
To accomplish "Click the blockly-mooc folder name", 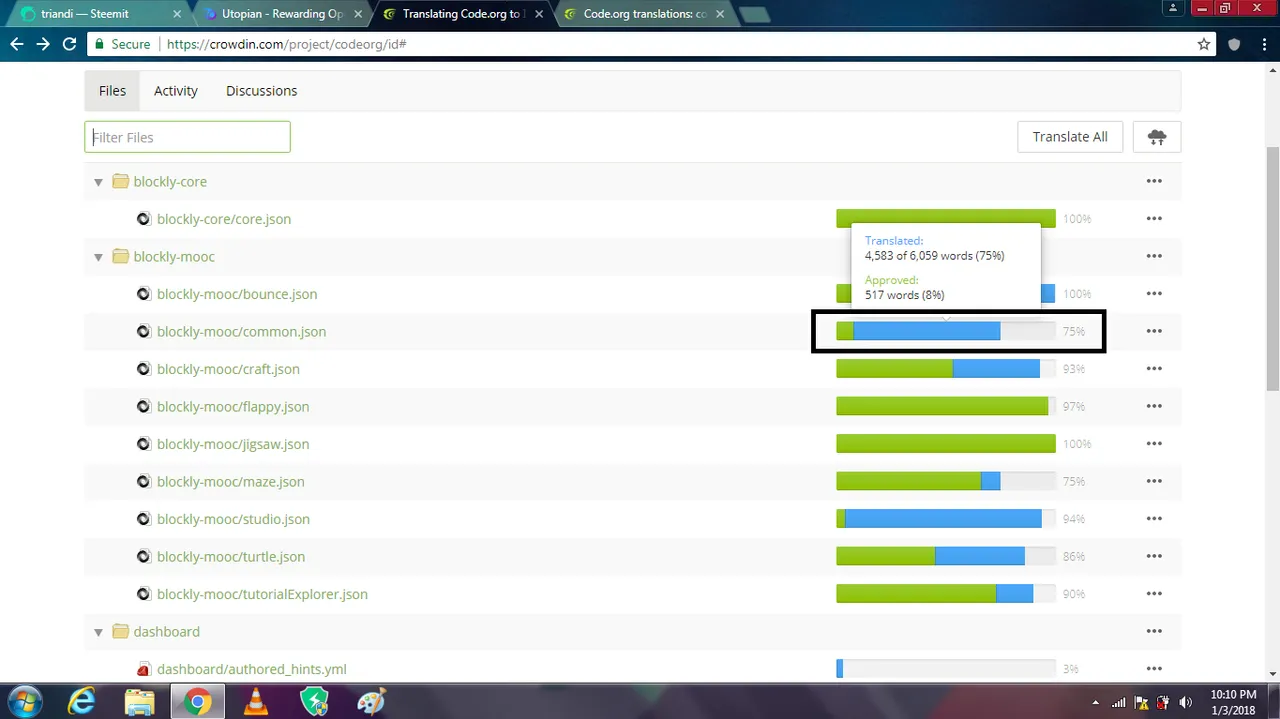I will pos(174,257).
